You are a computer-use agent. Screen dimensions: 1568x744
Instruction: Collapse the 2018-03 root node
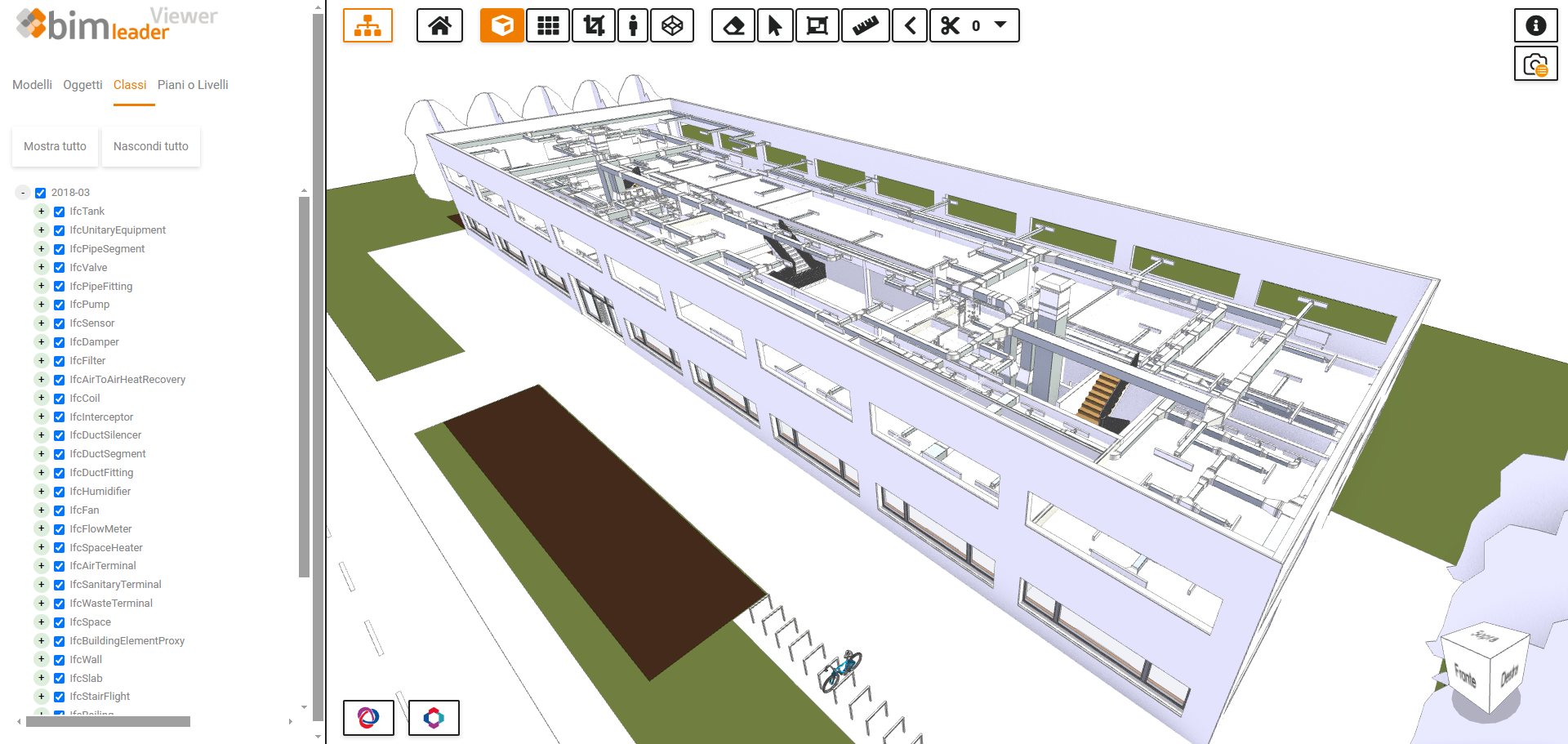23,193
